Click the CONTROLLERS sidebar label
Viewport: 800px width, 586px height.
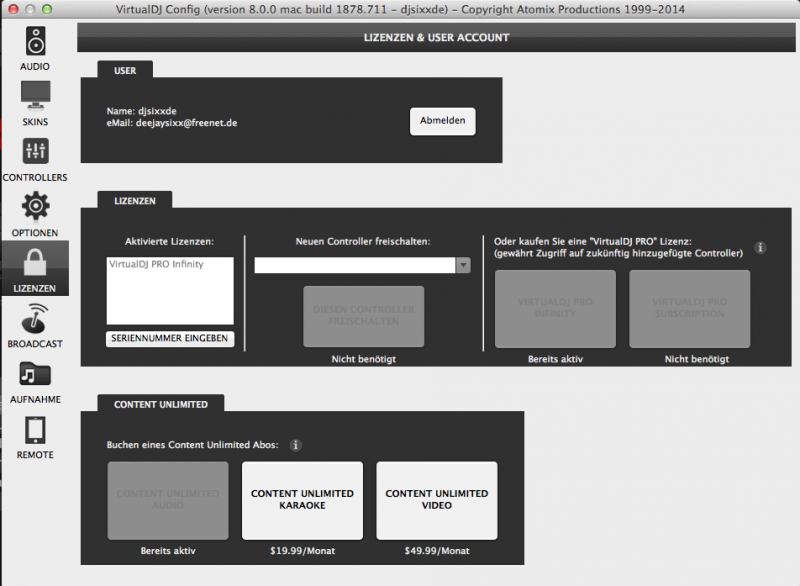(x=35, y=177)
